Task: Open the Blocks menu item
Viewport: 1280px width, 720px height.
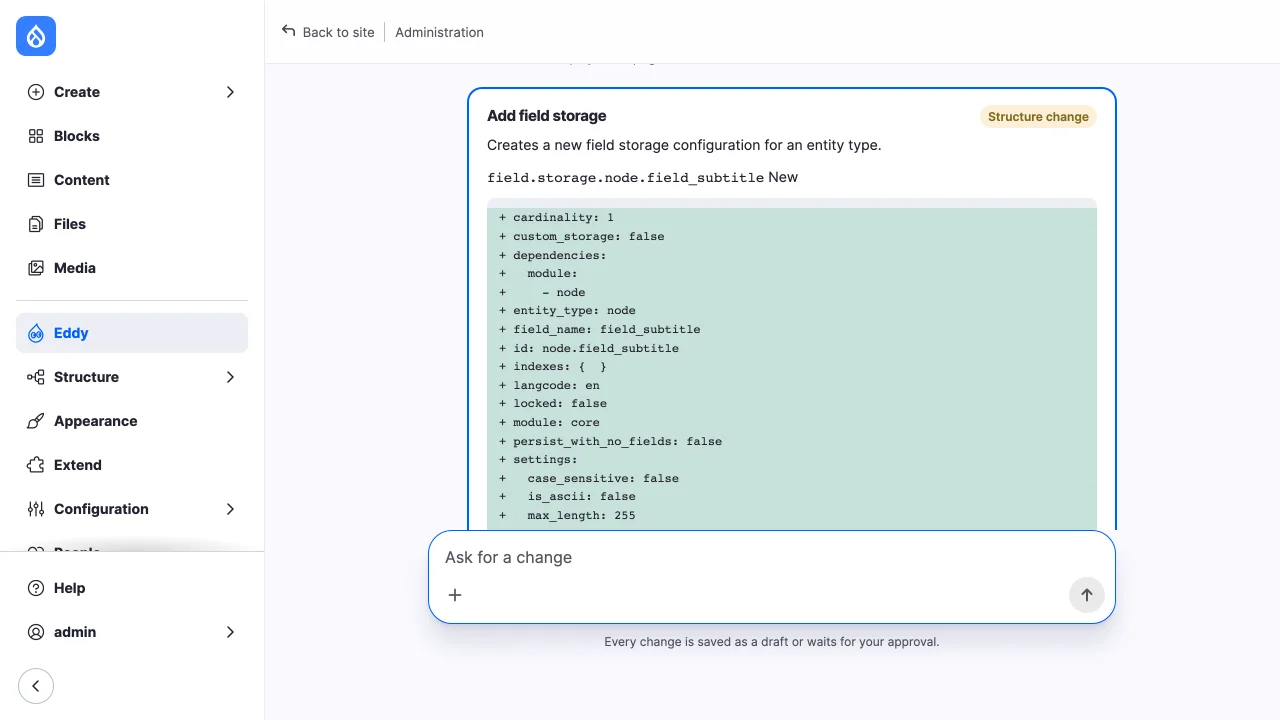Action: [x=132, y=136]
